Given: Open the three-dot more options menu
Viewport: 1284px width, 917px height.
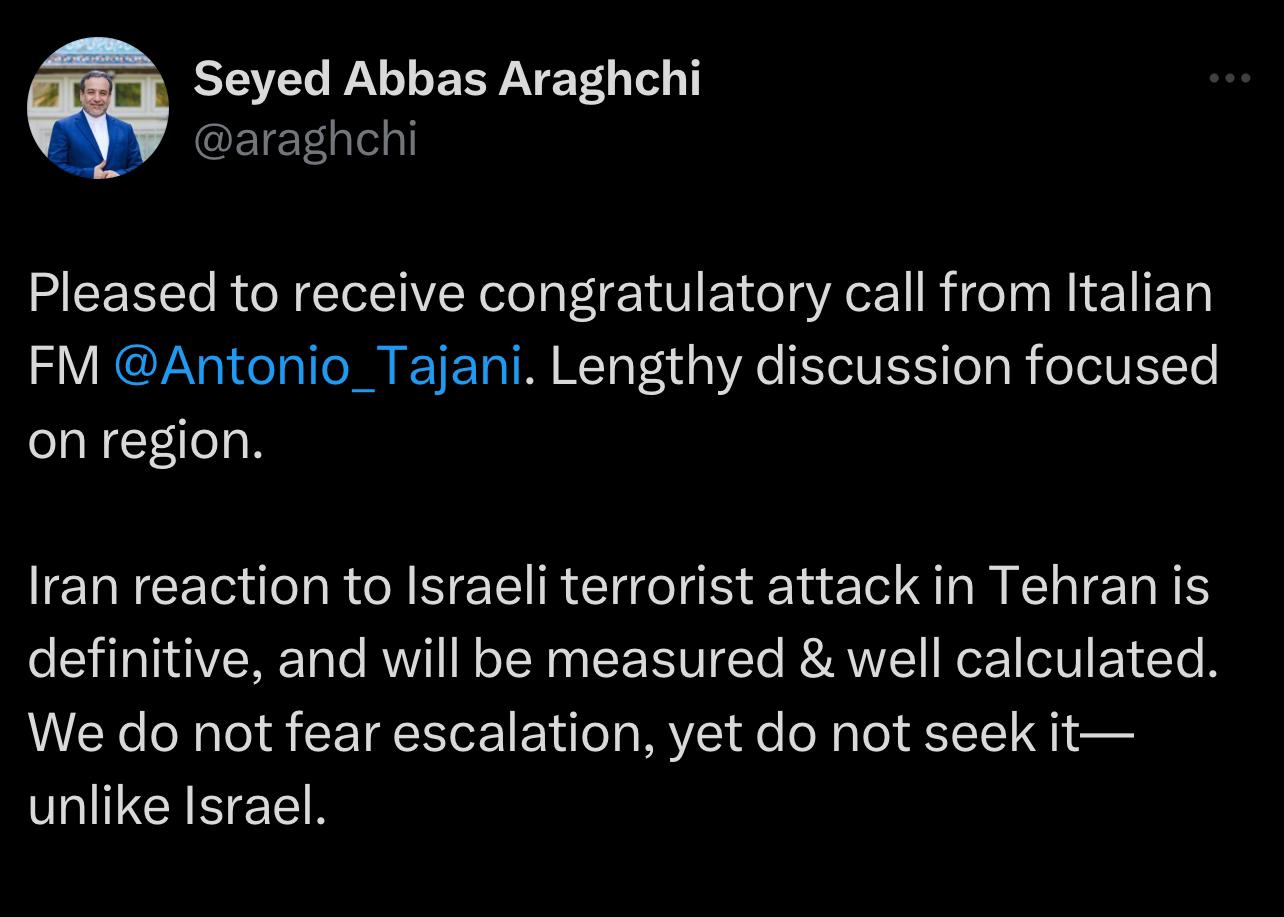Looking at the screenshot, I should tap(1229, 78).
